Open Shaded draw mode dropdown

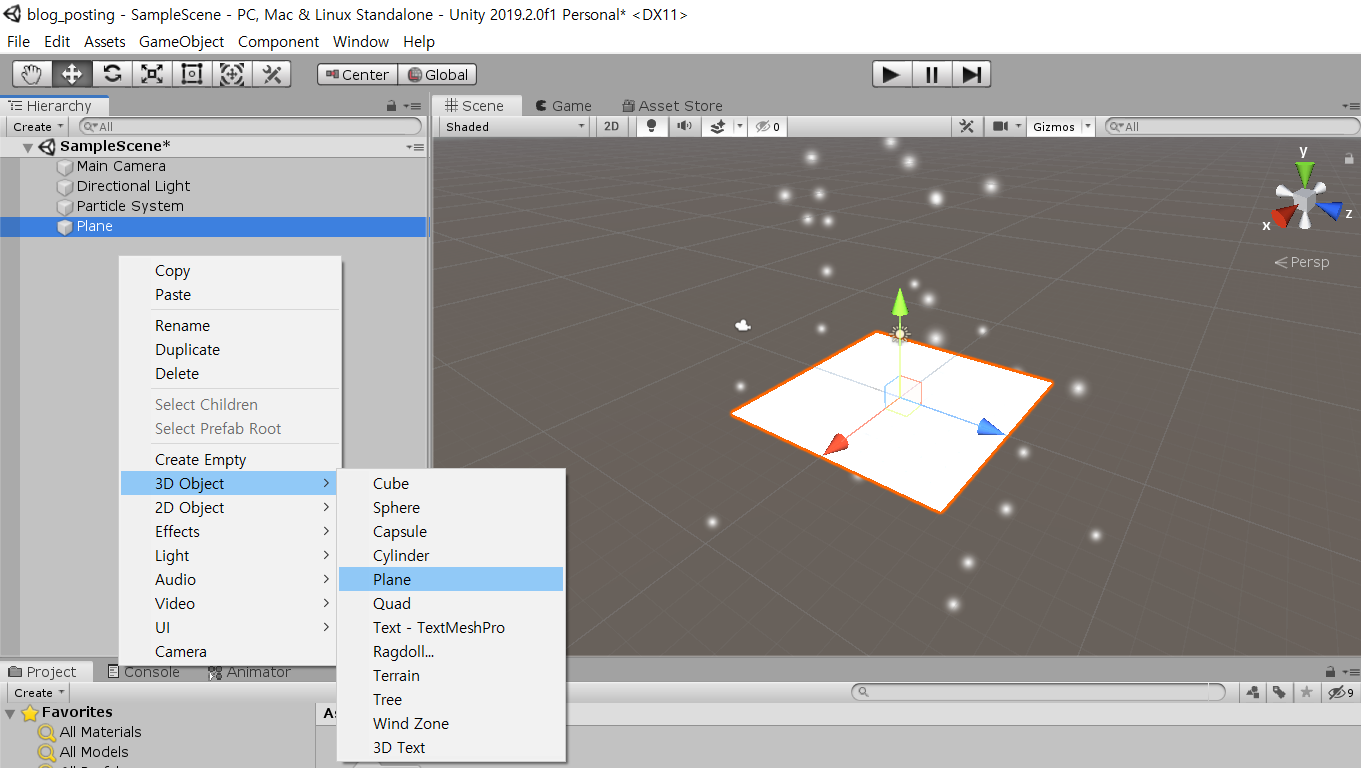coord(515,126)
